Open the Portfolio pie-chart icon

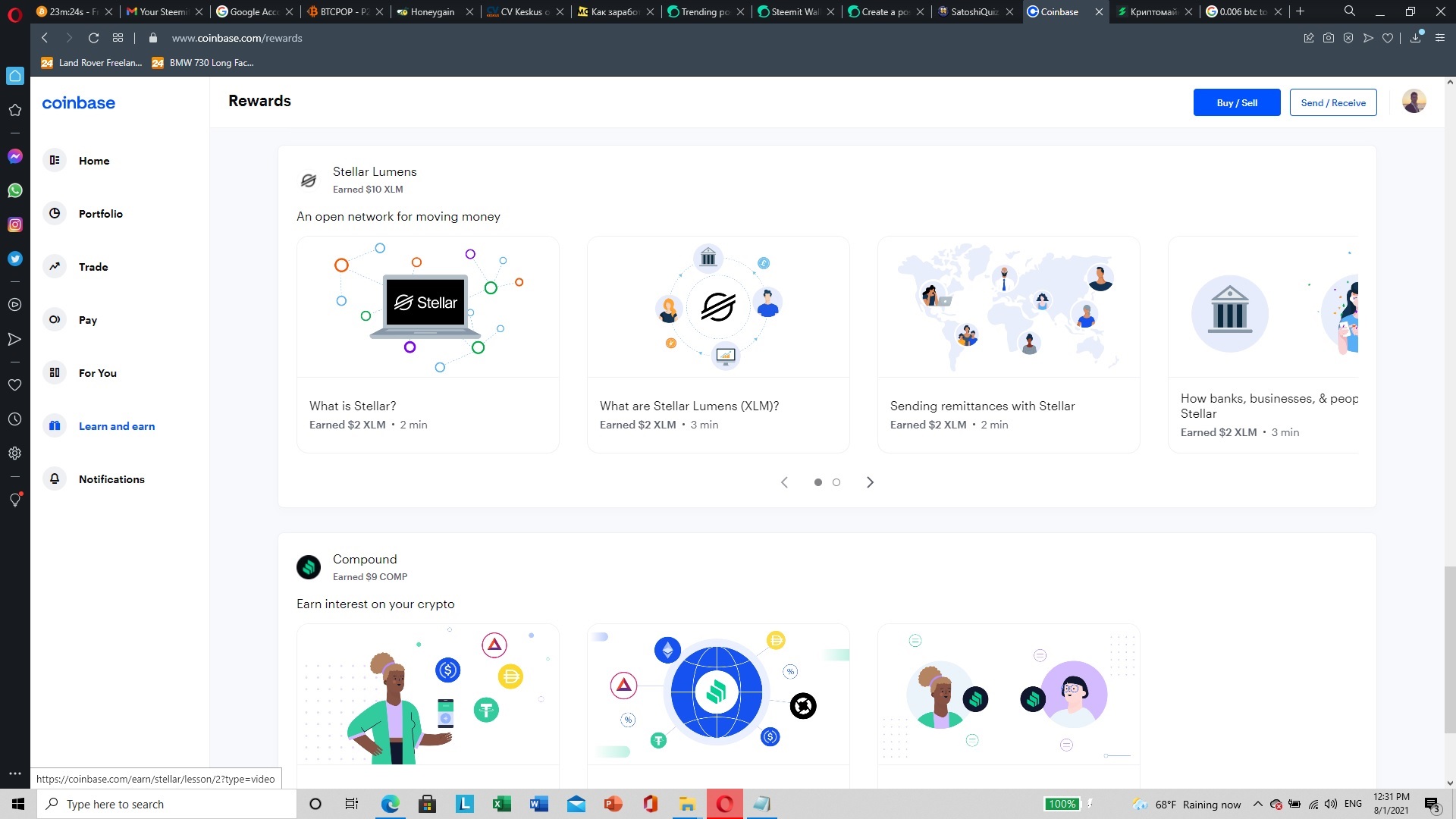55,214
